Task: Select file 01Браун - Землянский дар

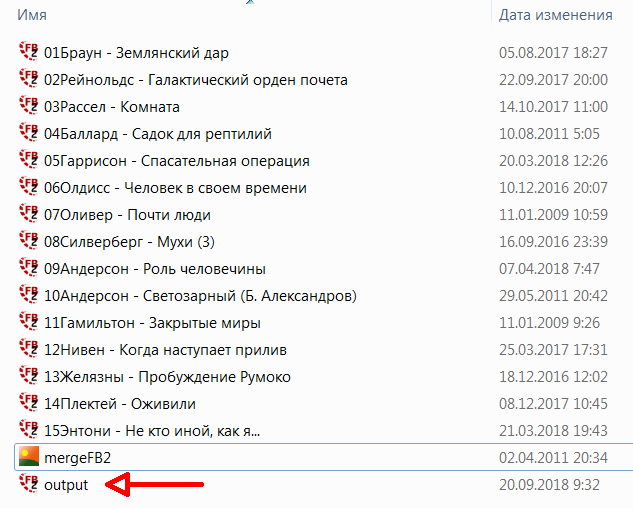Action: [x=136, y=53]
